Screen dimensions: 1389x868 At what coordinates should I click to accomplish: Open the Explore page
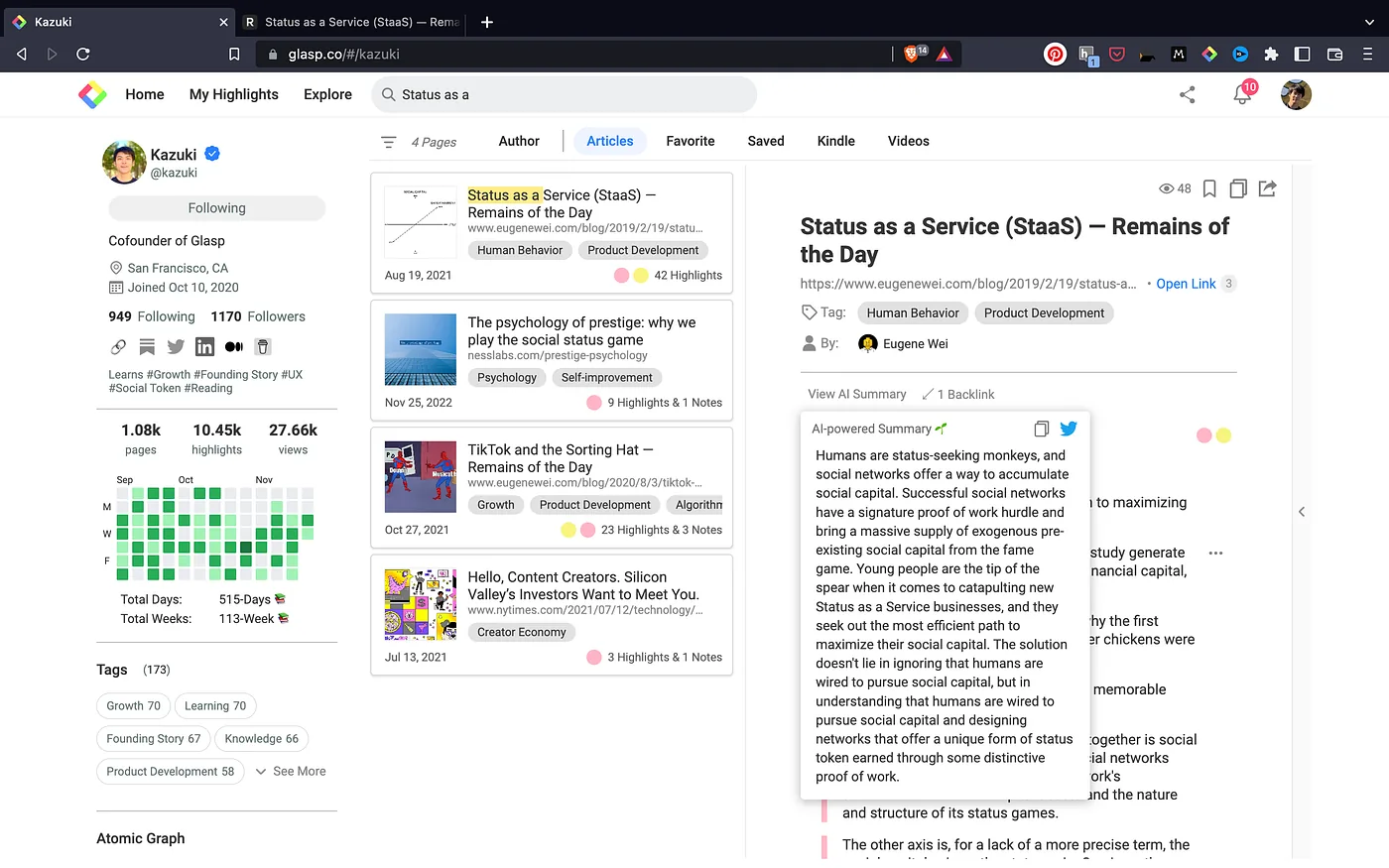[x=327, y=94]
